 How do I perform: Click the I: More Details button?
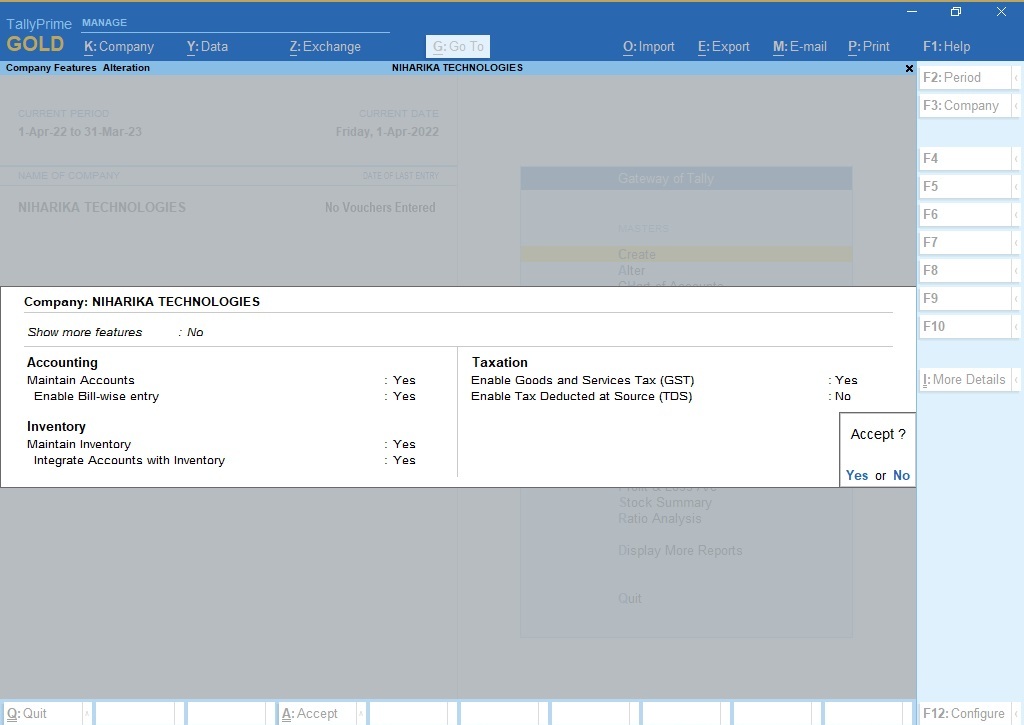[965, 379]
